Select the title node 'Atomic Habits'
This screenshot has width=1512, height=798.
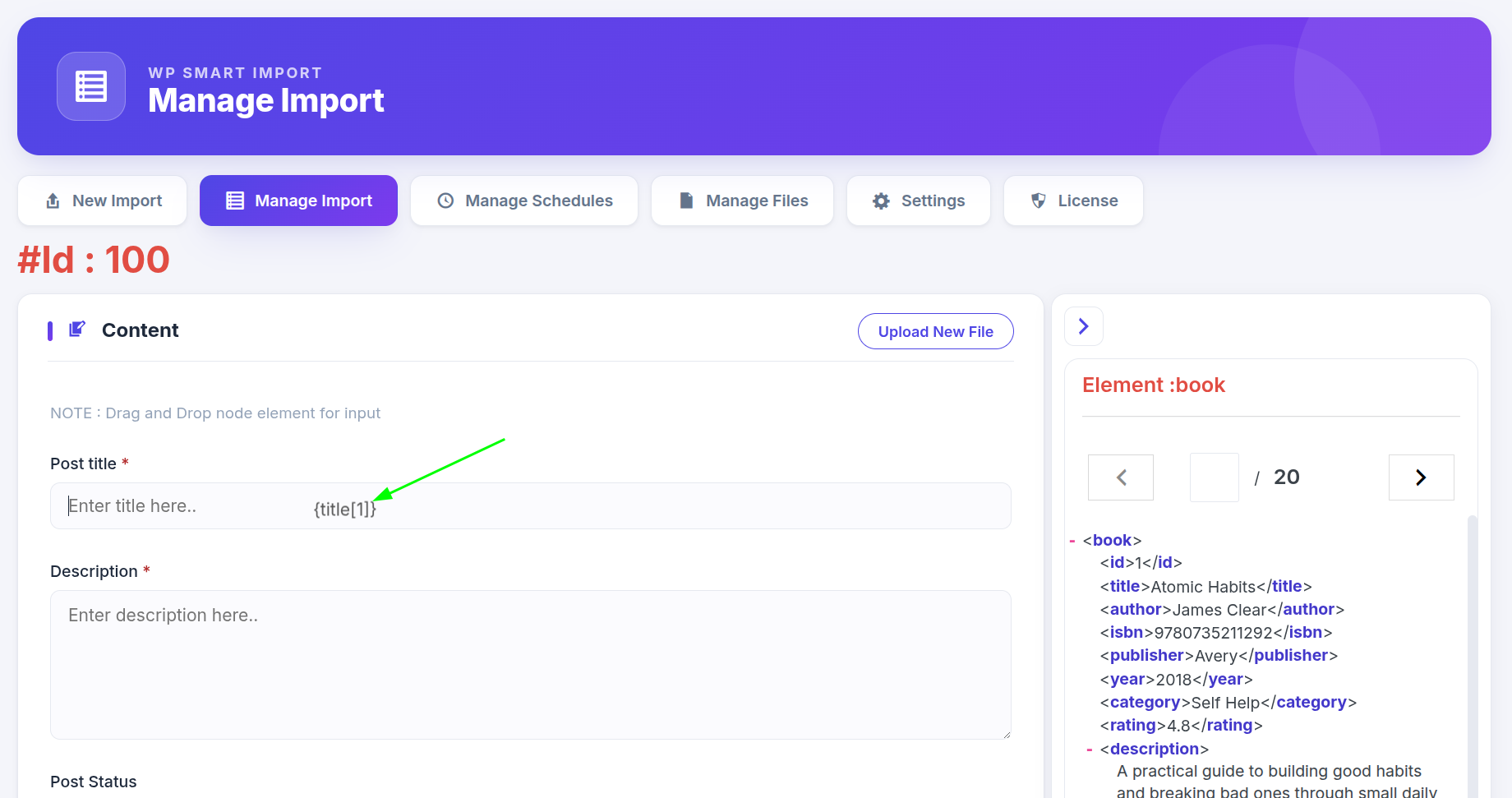[1206, 587]
